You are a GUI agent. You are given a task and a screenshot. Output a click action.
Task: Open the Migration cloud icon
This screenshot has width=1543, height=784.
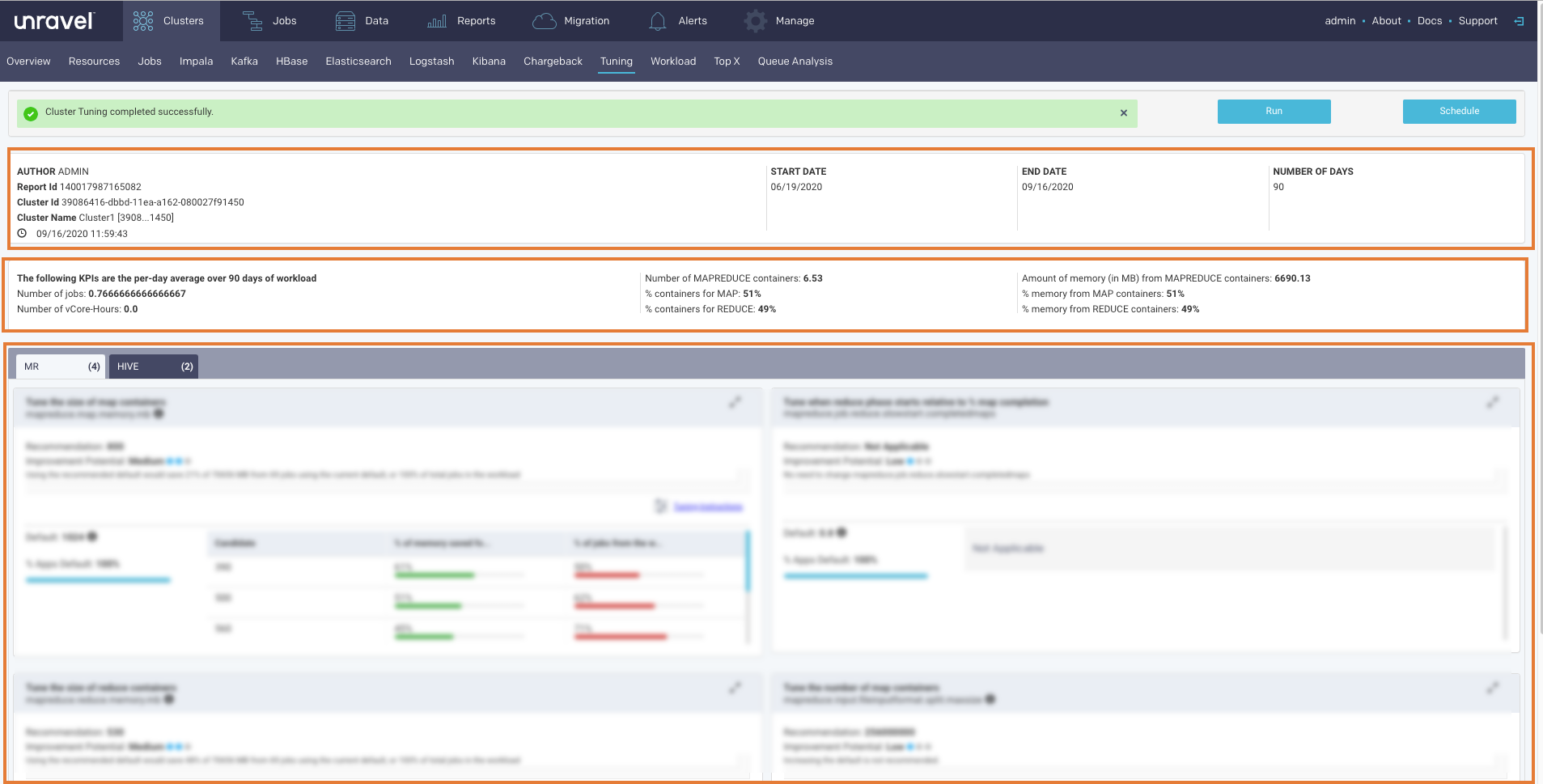click(x=544, y=21)
